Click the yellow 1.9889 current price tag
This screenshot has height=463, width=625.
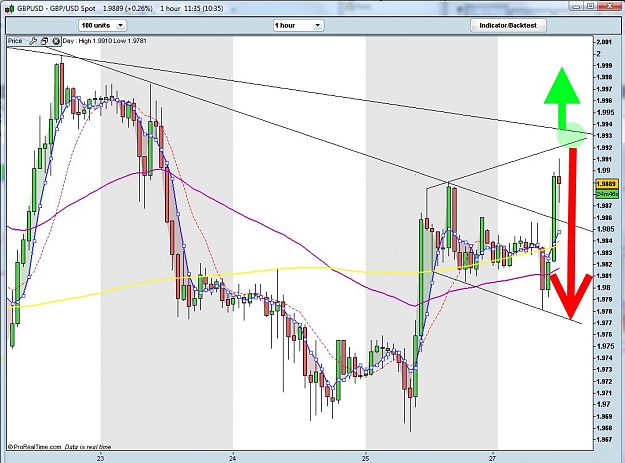[x=606, y=184]
